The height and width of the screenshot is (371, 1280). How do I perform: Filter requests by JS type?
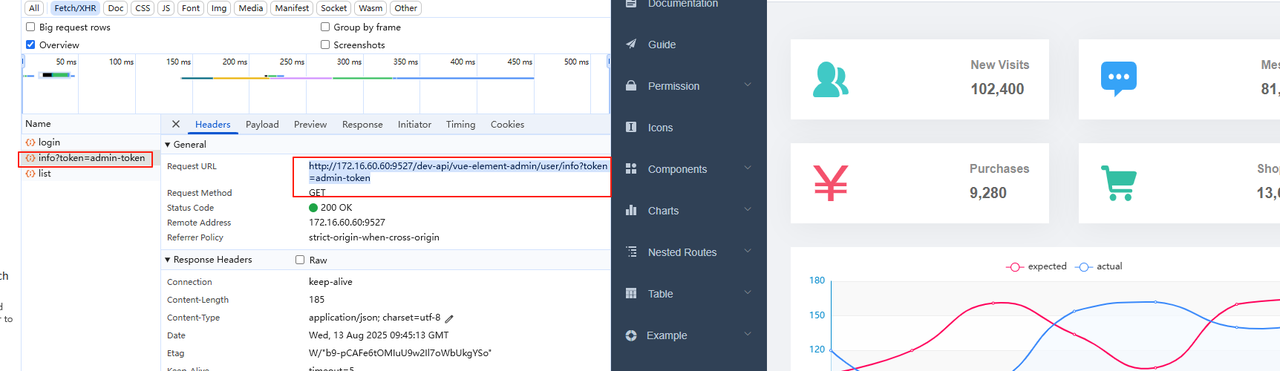[166, 8]
